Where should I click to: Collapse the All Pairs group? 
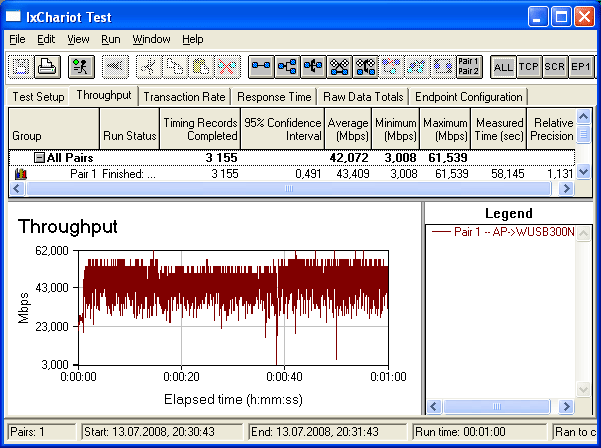click(x=39, y=158)
